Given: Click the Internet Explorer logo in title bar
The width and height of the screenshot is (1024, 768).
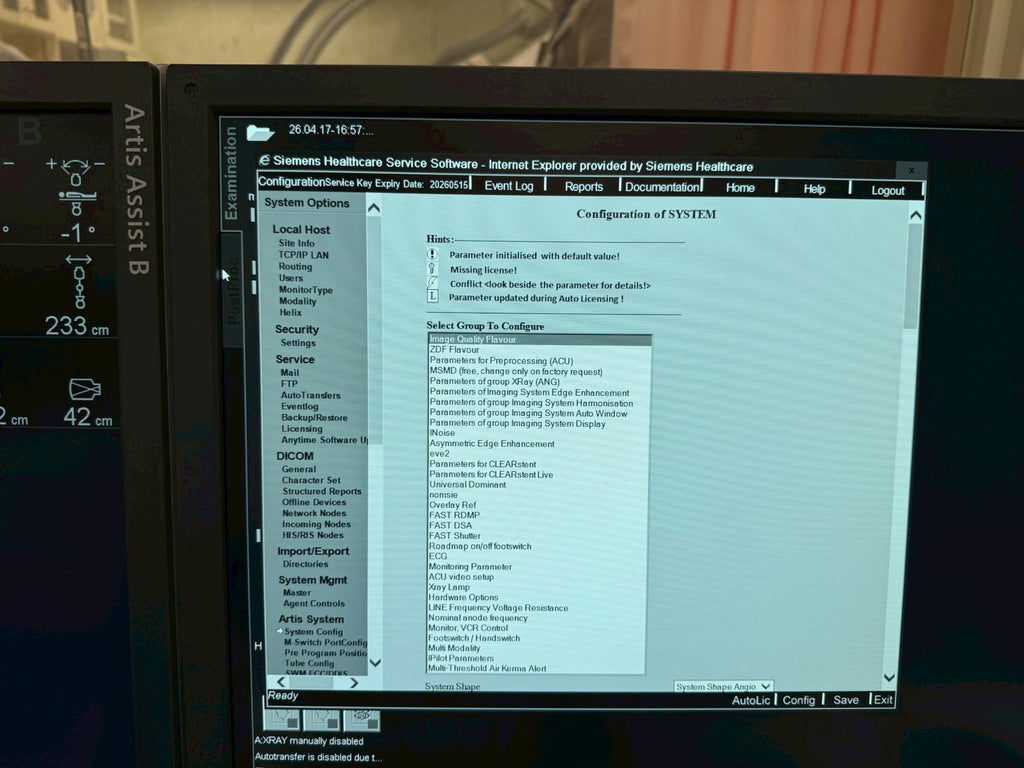Looking at the screenshot, I should pos(264,160).
